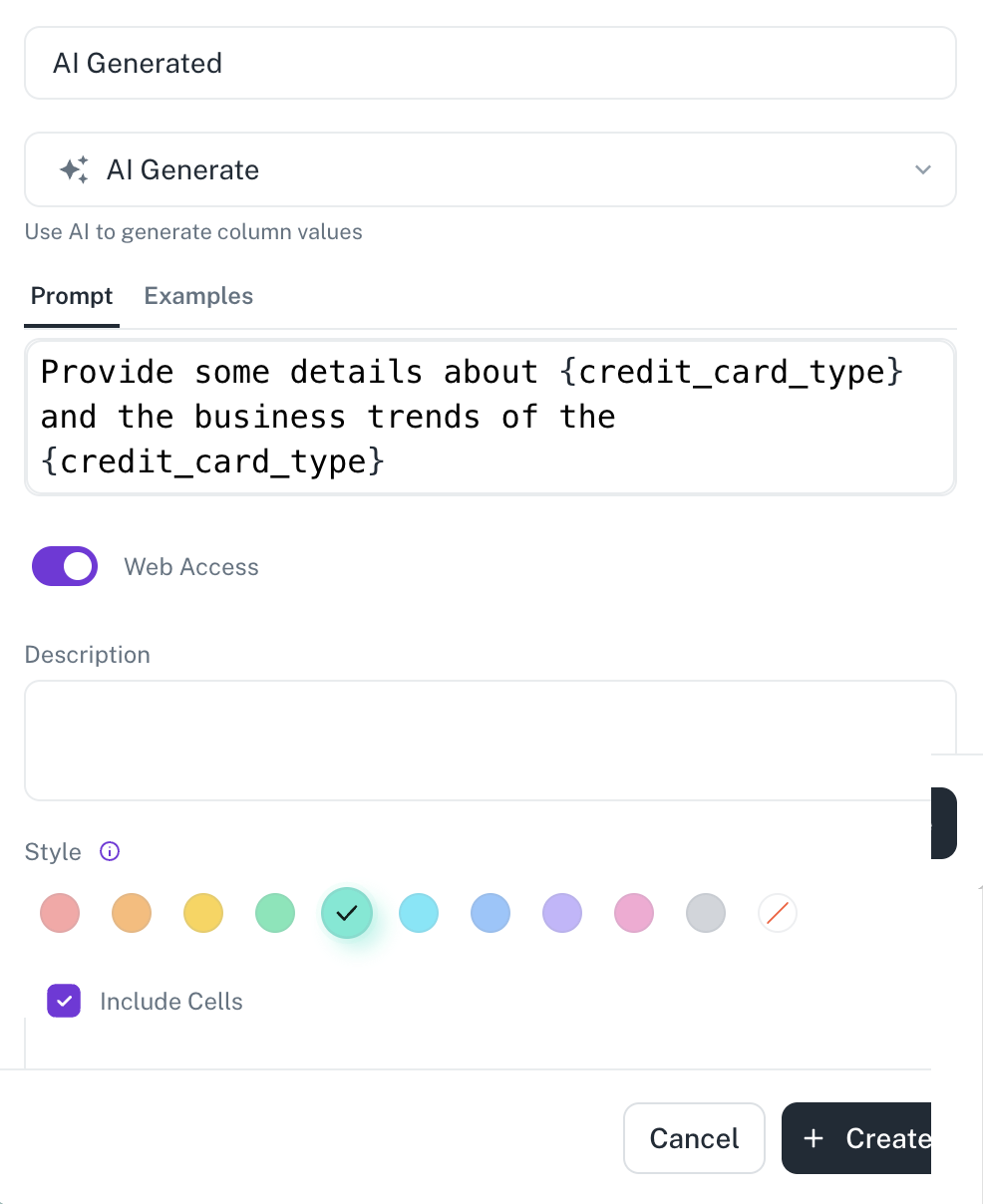The width and height of the screenshot is (983, 1204).
Task: Click the Style info icon
Action: (110, 851)
